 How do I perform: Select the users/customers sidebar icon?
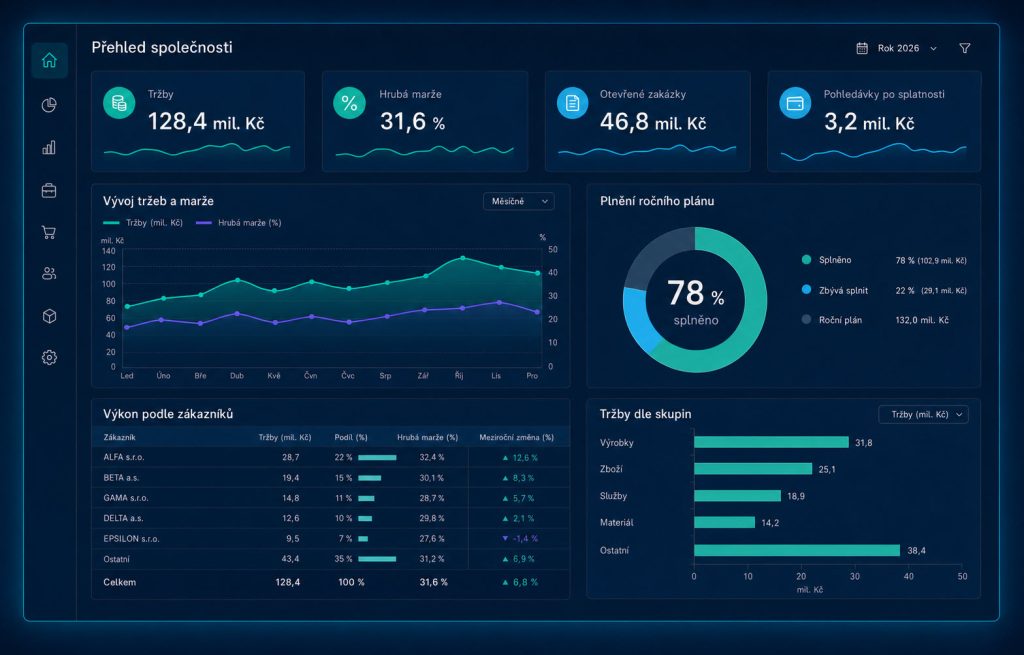49,274
